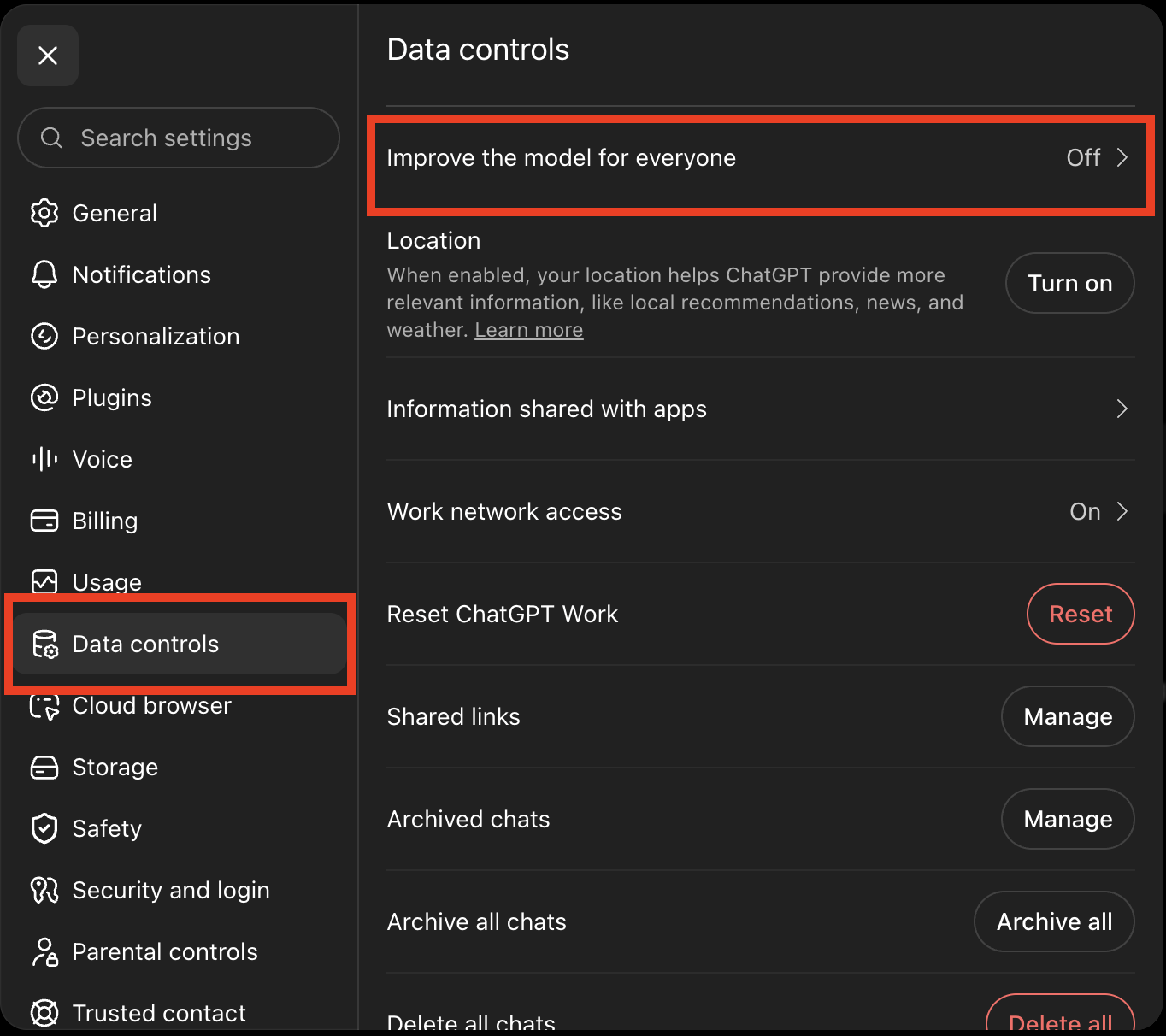Image resolution: width=1166 pixels, height=1036 pixels.
Task: Click the Storage drive icon
Action: (44, 767)
